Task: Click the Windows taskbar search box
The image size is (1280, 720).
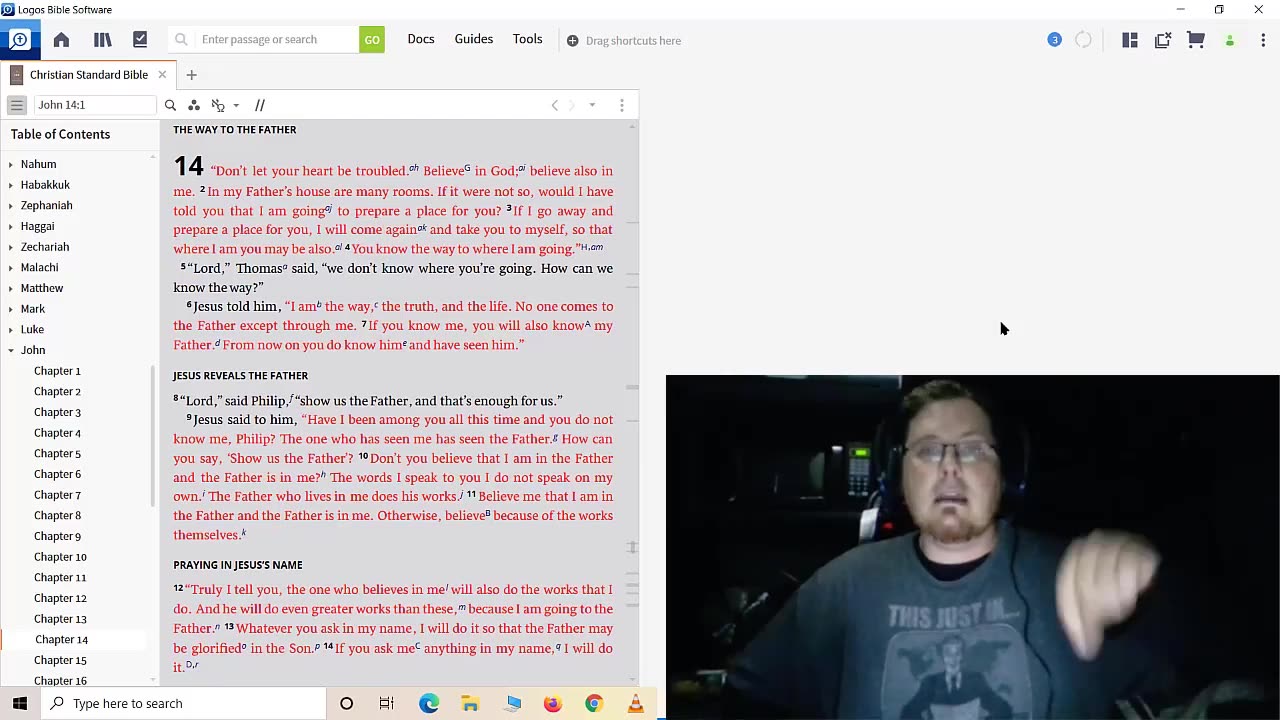Action: (184, 704)
